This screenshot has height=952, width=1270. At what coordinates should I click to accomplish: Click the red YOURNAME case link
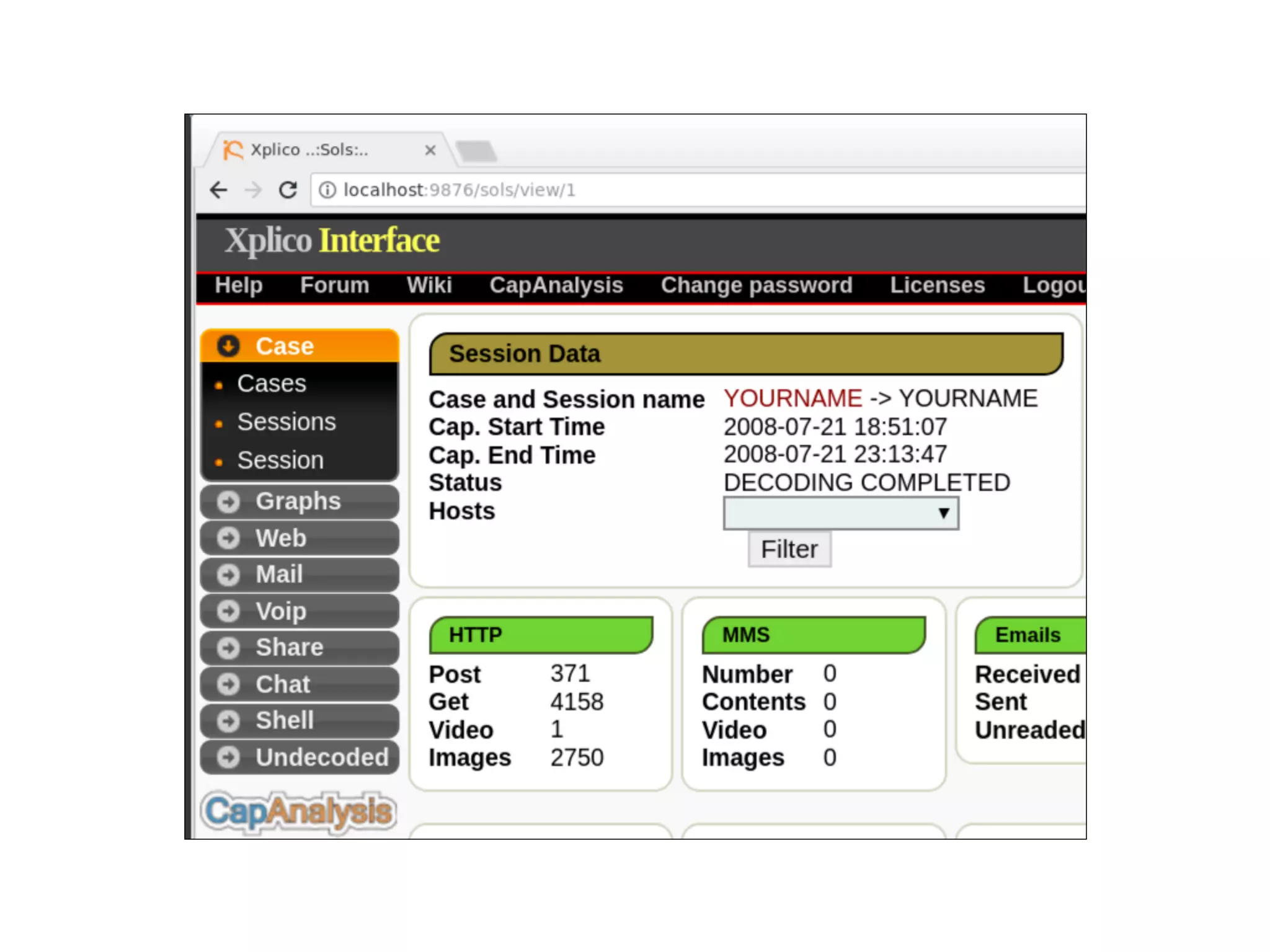[793, 399]
